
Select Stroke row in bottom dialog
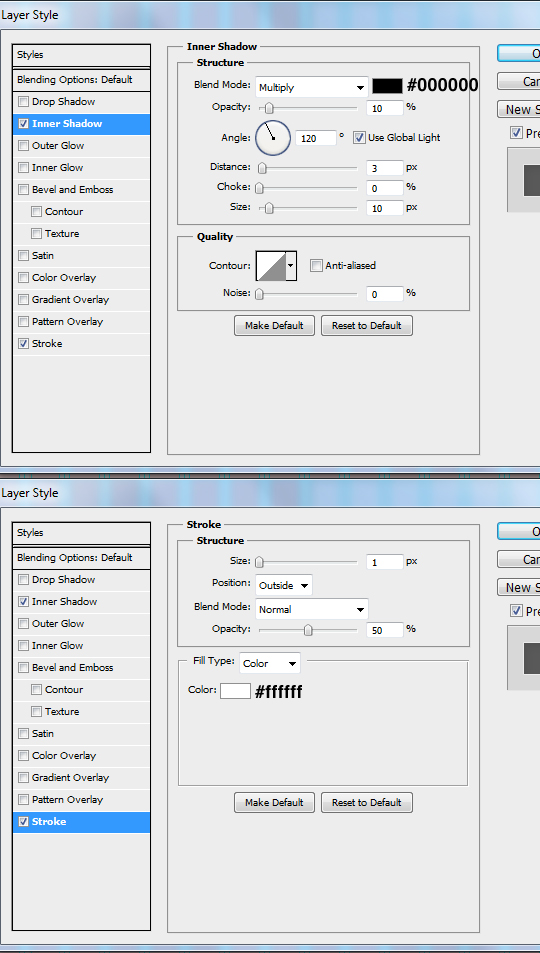81,822
